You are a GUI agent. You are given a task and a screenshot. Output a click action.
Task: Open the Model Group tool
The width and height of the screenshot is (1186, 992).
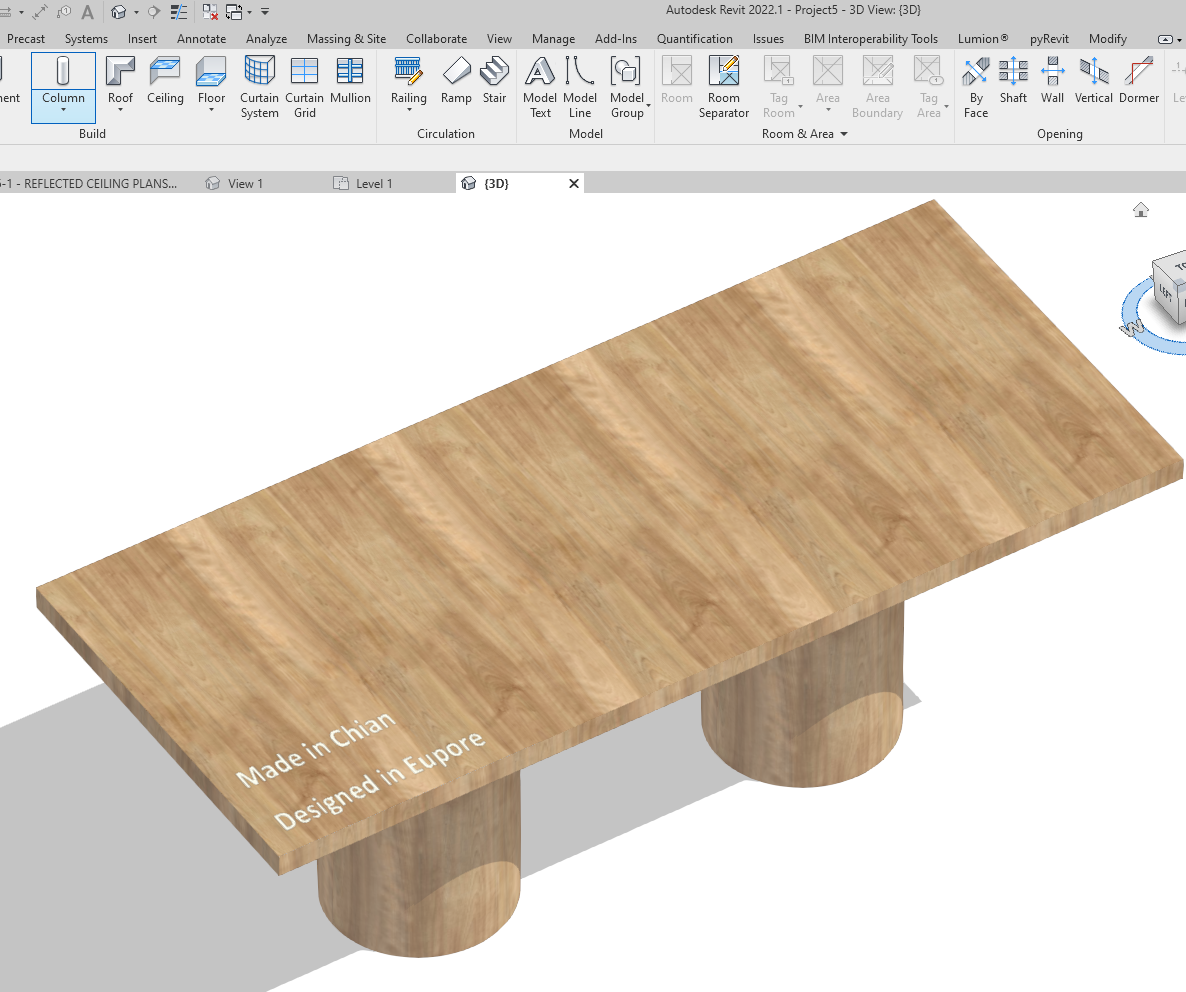[628, 87]
